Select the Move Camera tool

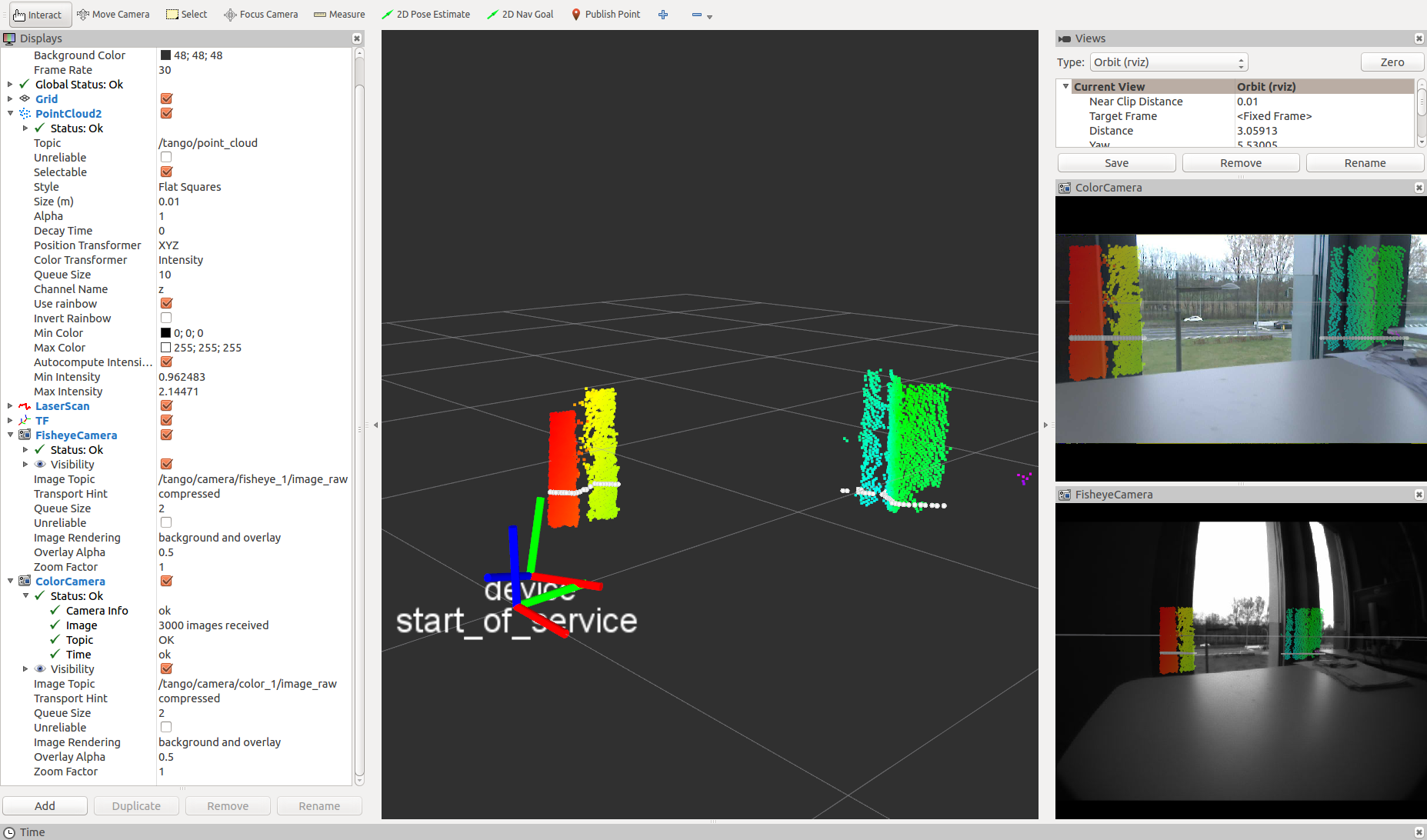[113, 14]
